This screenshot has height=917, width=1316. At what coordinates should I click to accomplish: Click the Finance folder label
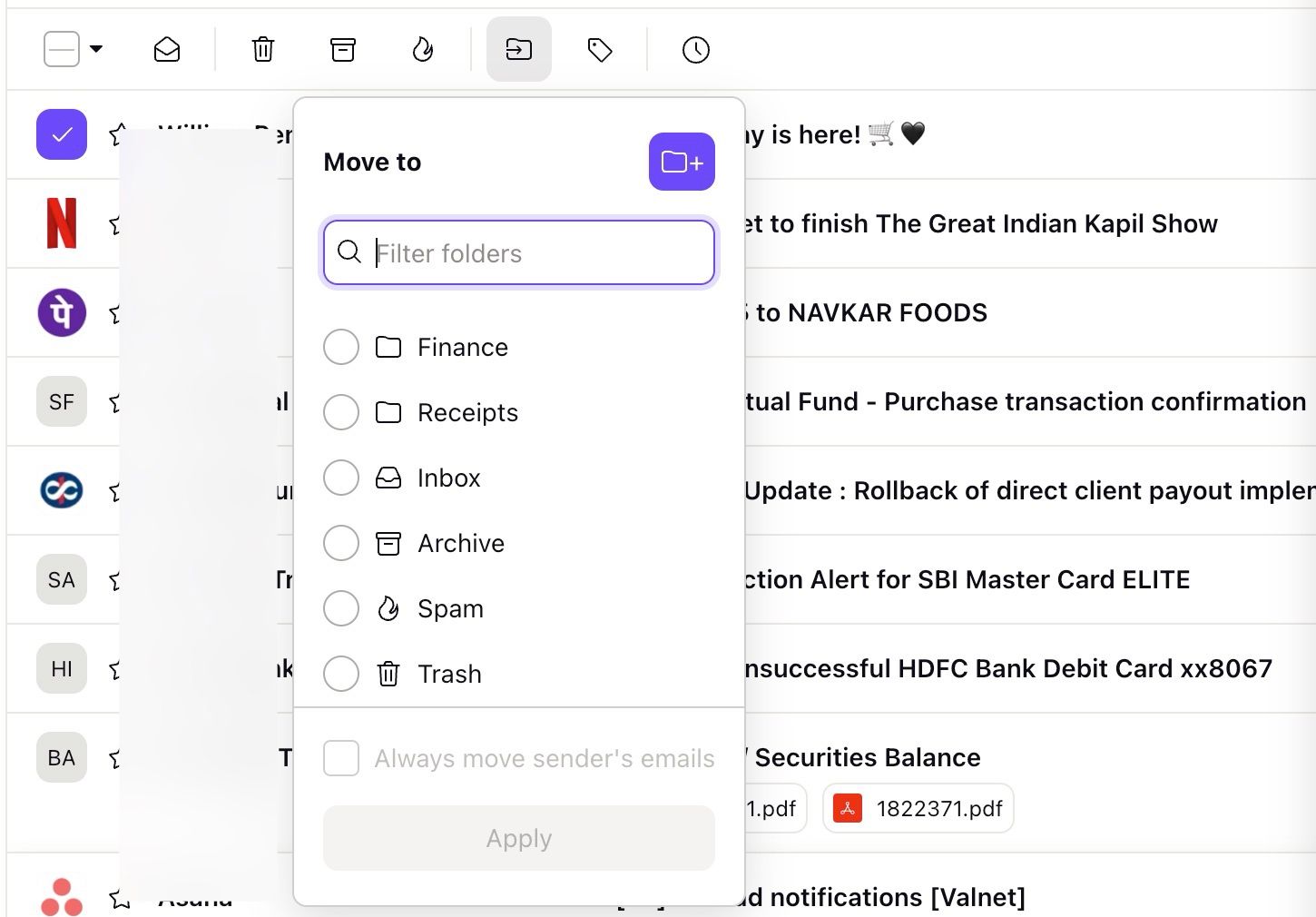pyautogui.click(x=463, y=347)
